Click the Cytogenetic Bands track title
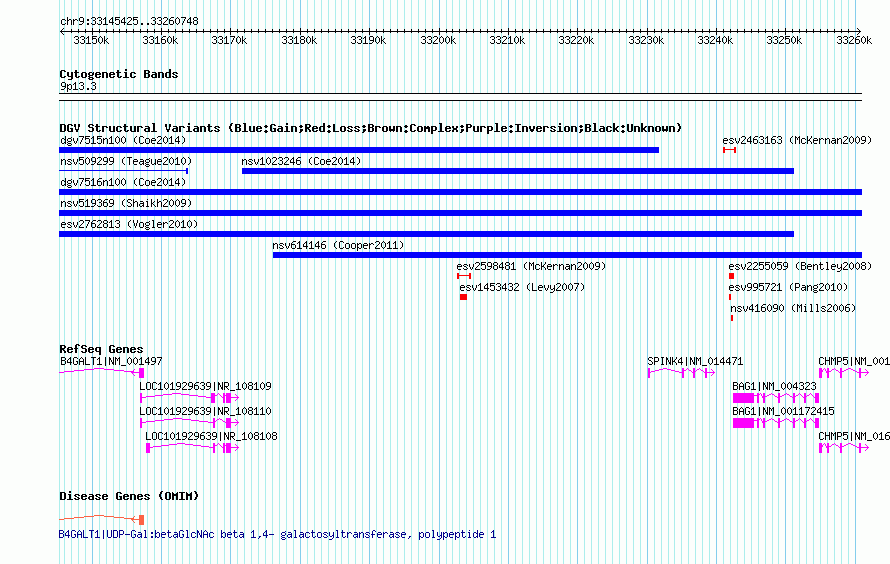The width and height of the screenshot is (890, 564). [119, 74]
